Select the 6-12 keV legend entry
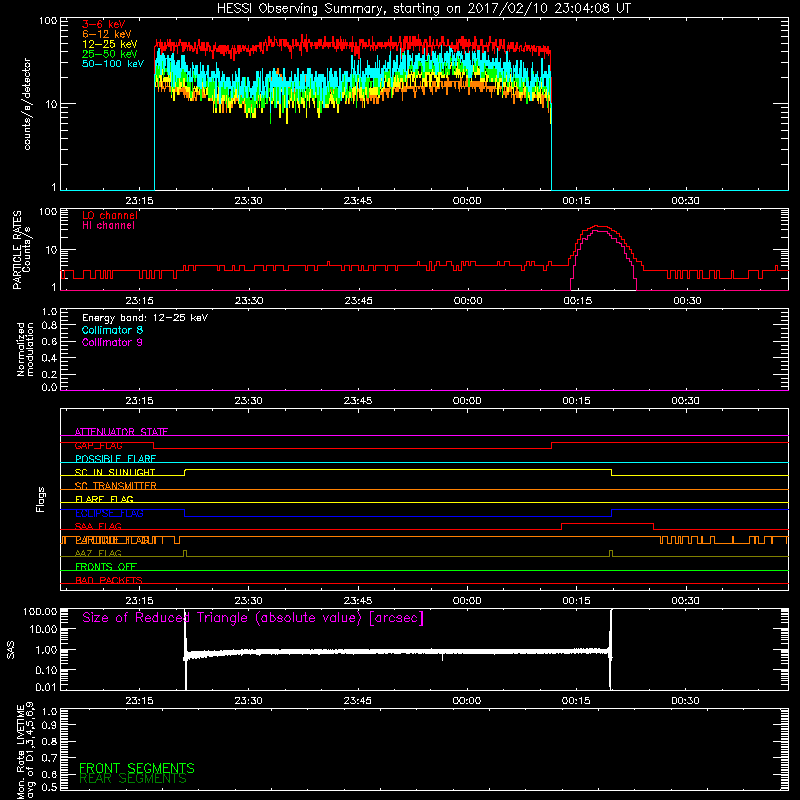The image size is (800, 800). (107, 34)
